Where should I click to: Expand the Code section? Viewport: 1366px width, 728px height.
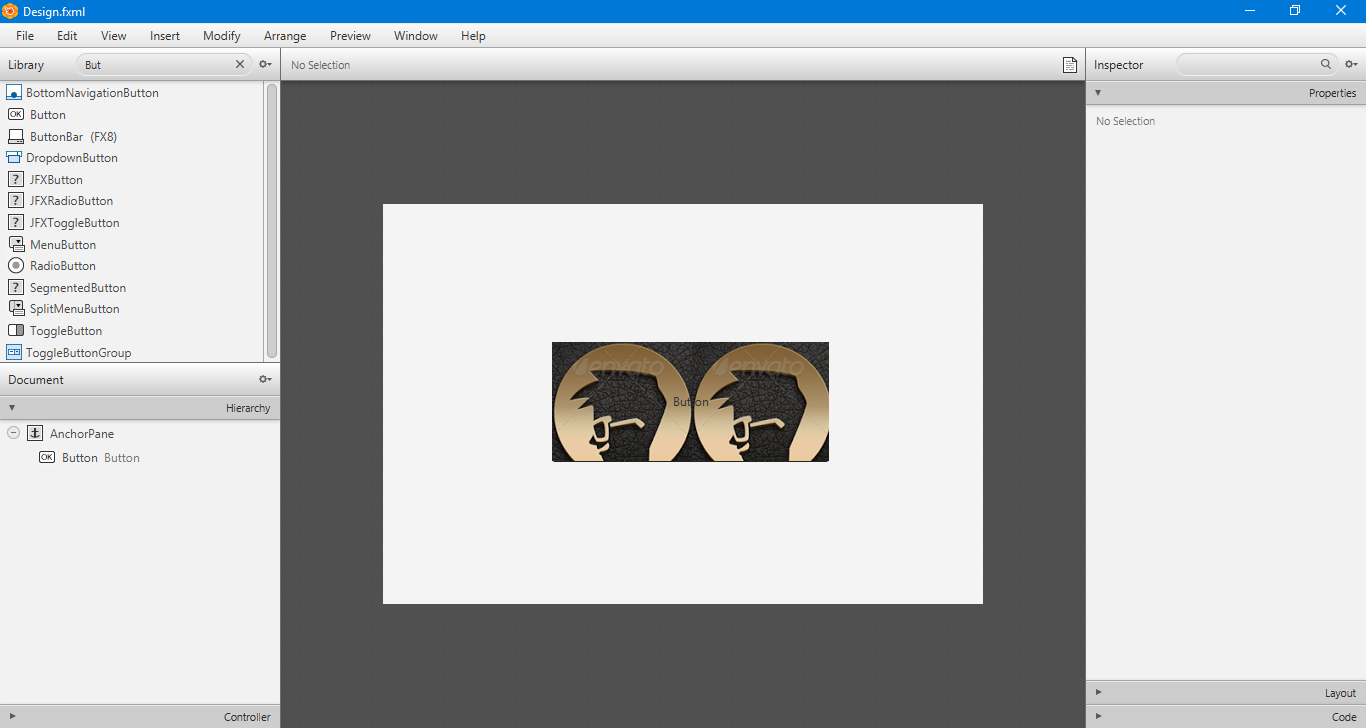(1098, 716)
